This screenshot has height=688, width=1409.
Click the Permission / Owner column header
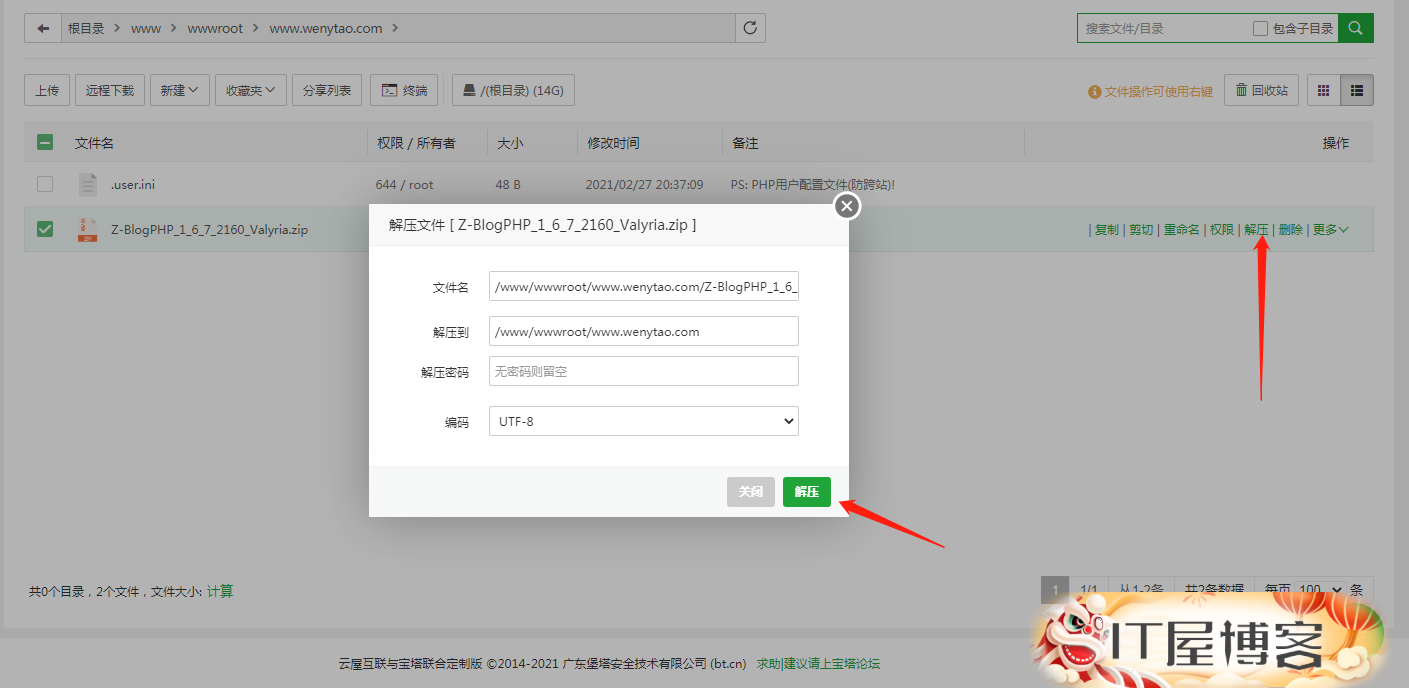tap(416, 143)
